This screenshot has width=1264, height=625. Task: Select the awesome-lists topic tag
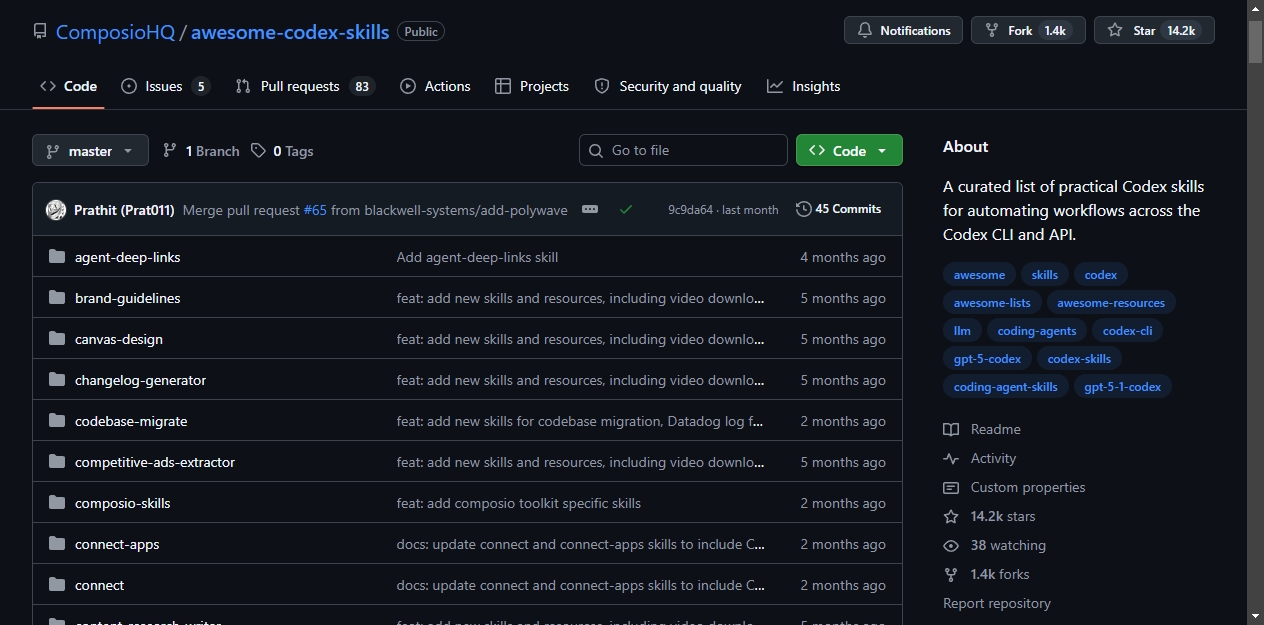[992, 303]
